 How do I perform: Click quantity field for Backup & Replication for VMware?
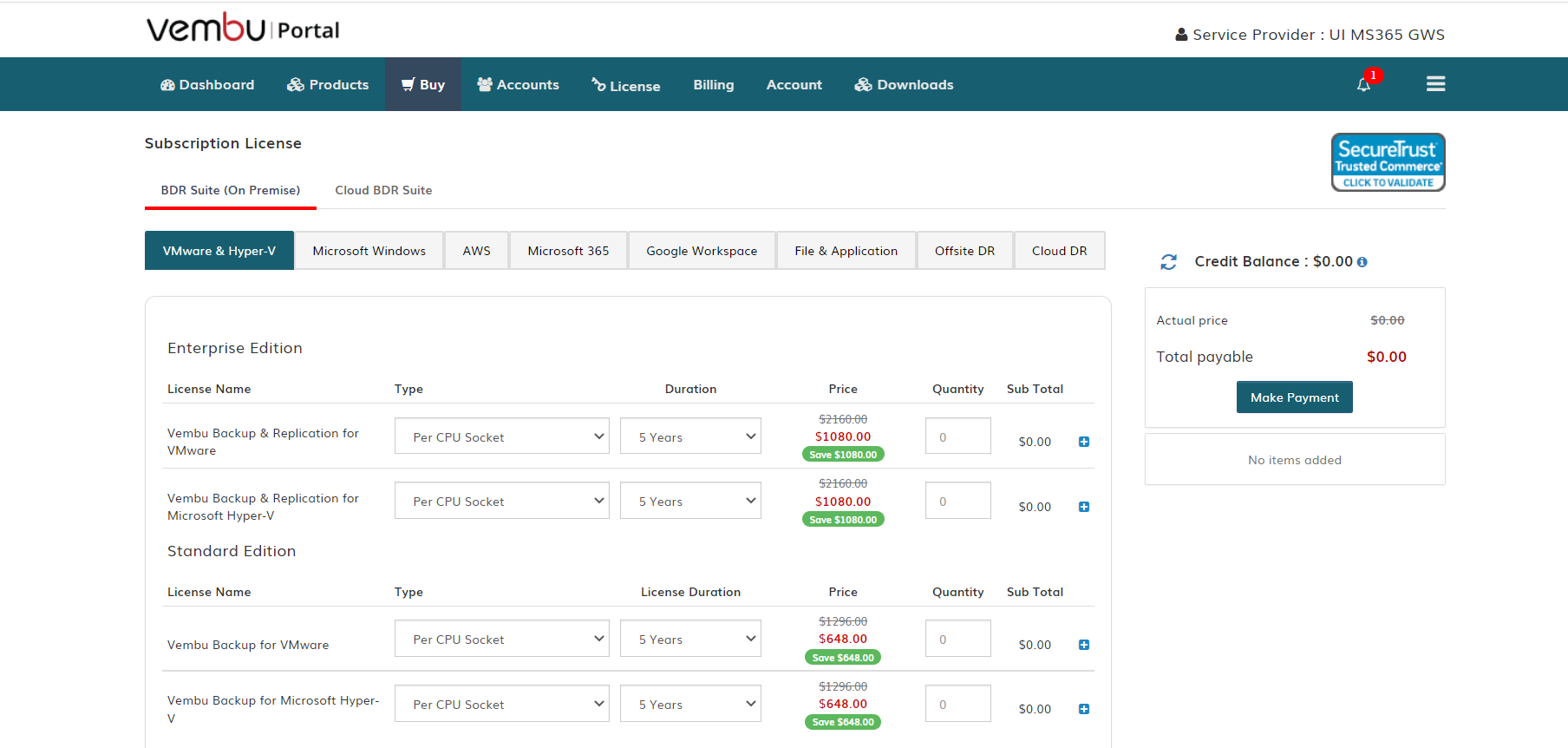958,436
